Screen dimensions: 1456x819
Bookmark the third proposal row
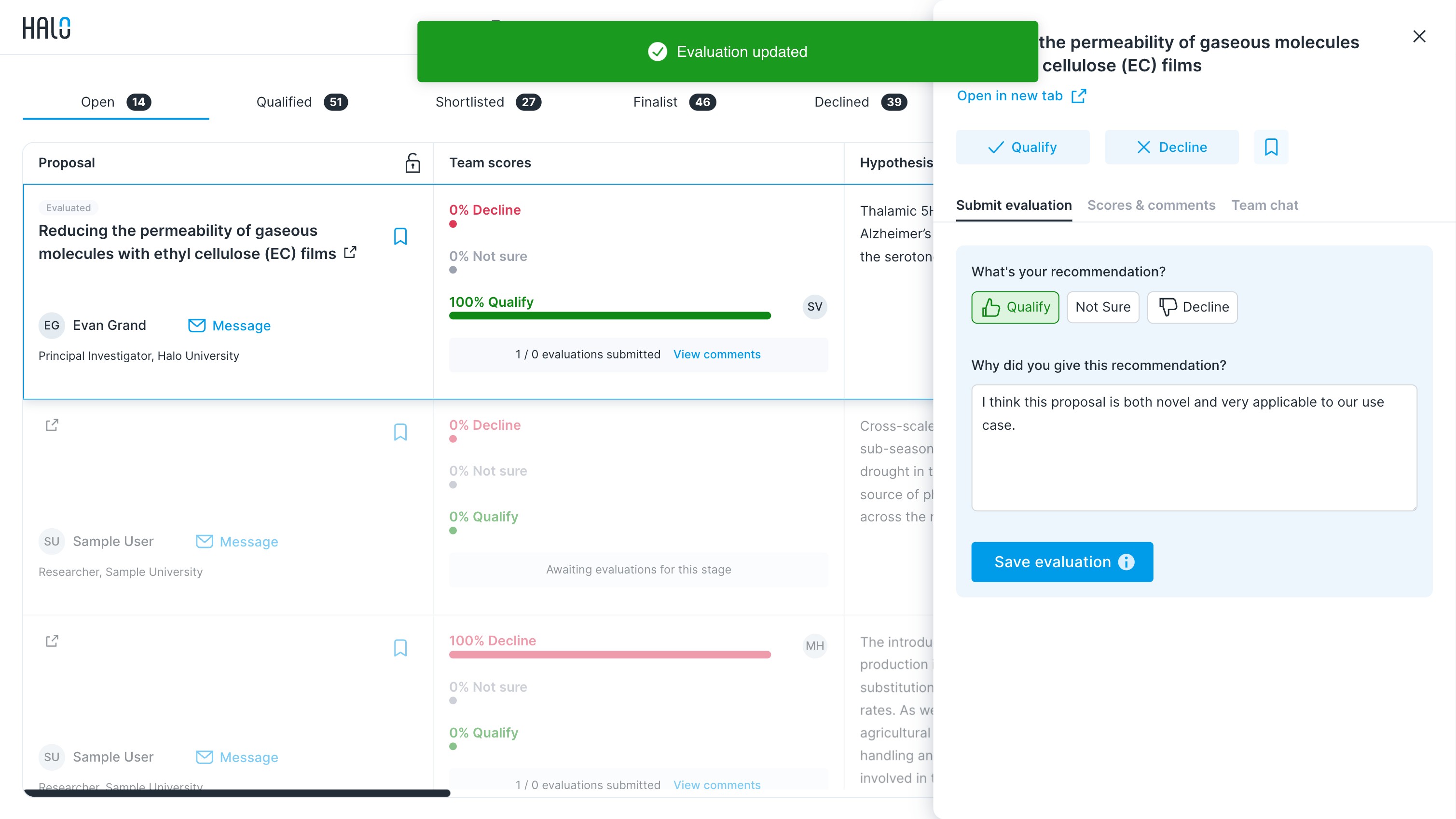[400, 648]
